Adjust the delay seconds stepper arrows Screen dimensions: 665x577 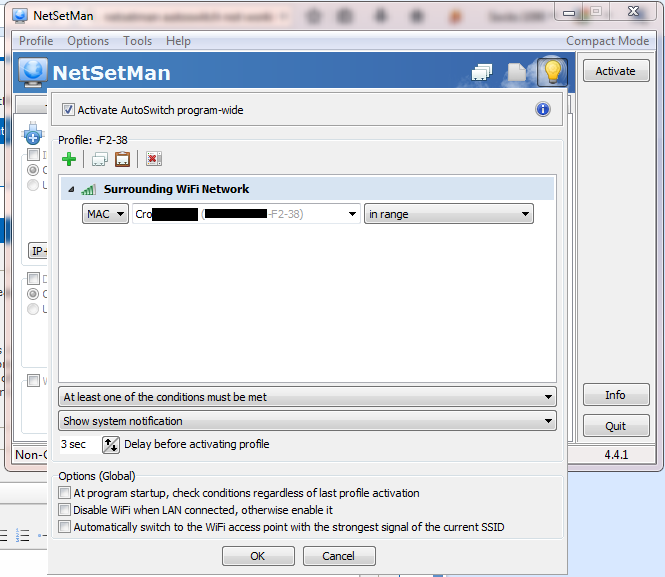click(x=111, y=444)
